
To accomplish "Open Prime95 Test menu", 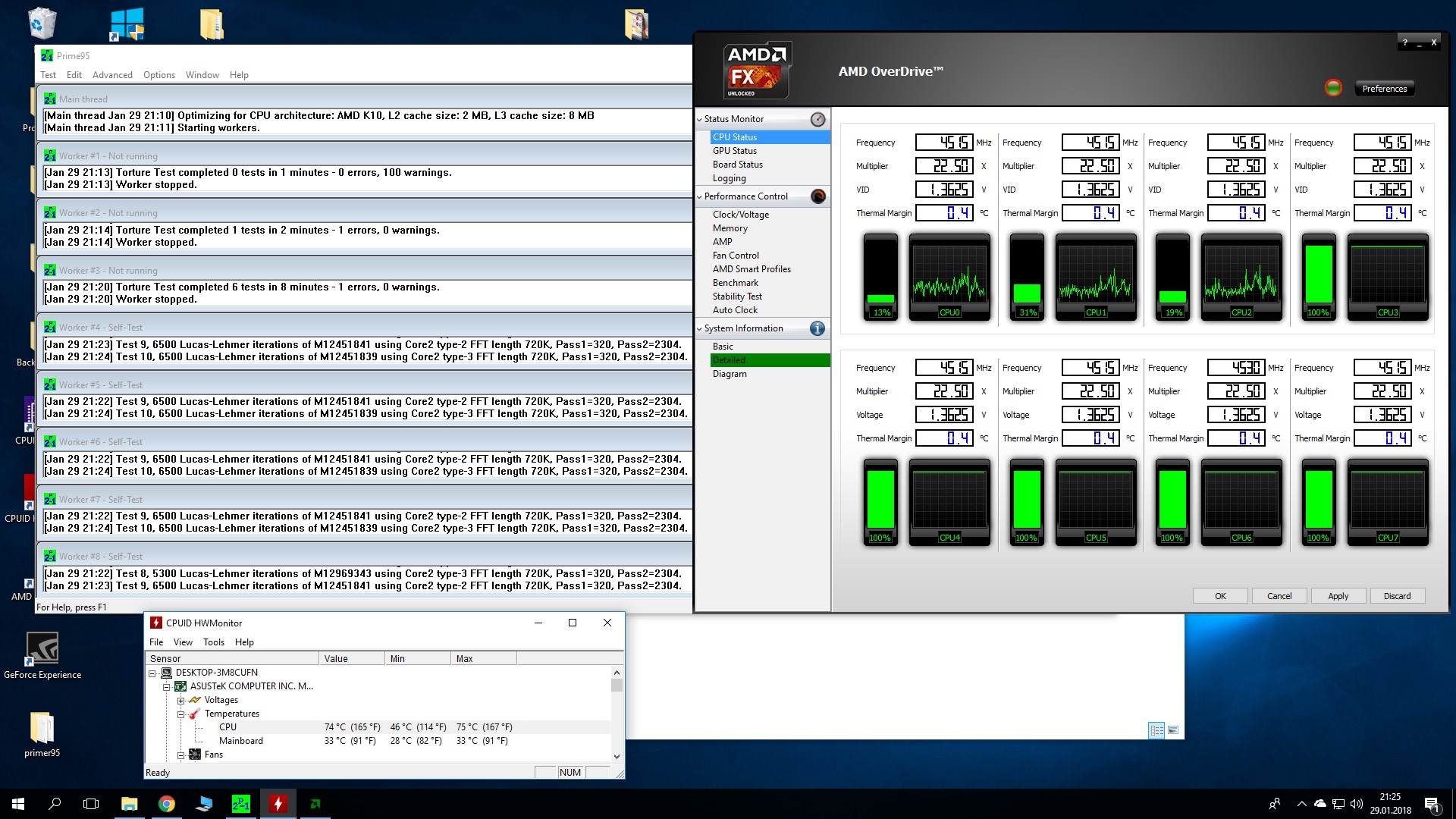I will 48,75.
